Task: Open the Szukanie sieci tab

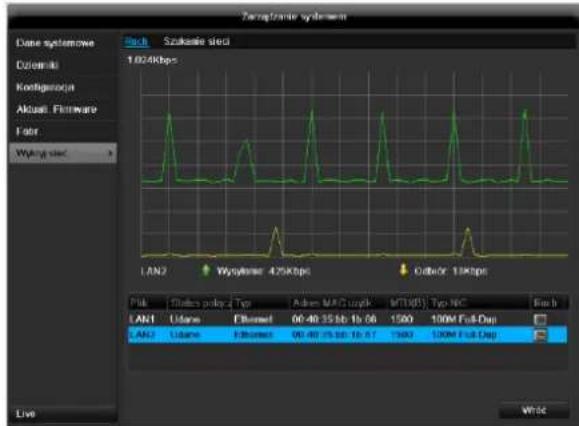Action: [x=196, y=41]
